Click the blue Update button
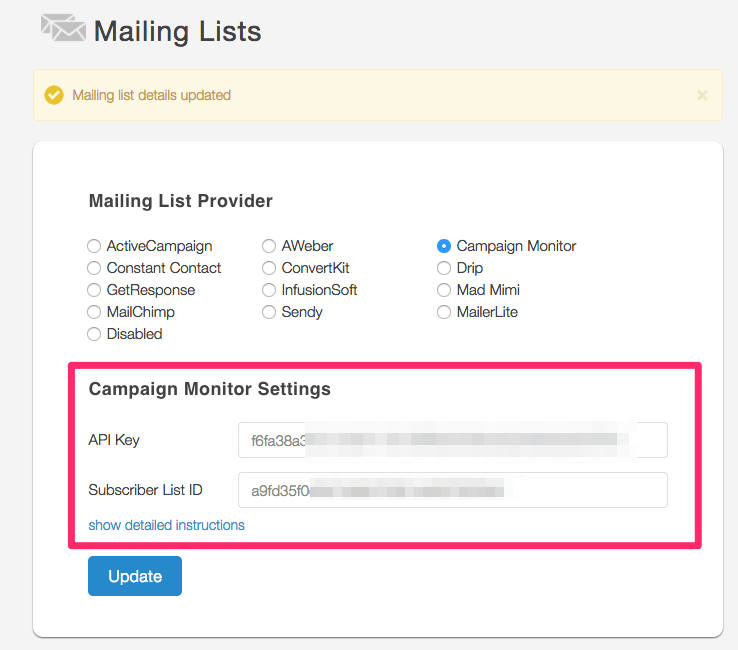738x650 pixels. pyautogui.click(x=135, y=576)
